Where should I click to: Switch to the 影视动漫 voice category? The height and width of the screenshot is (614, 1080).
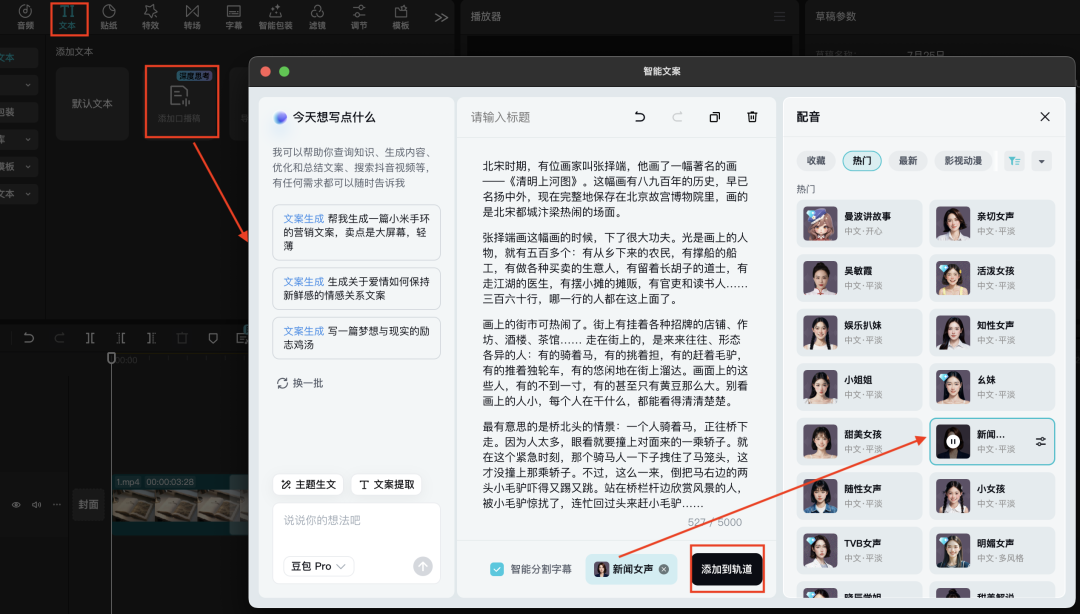(x=963, y=160)
